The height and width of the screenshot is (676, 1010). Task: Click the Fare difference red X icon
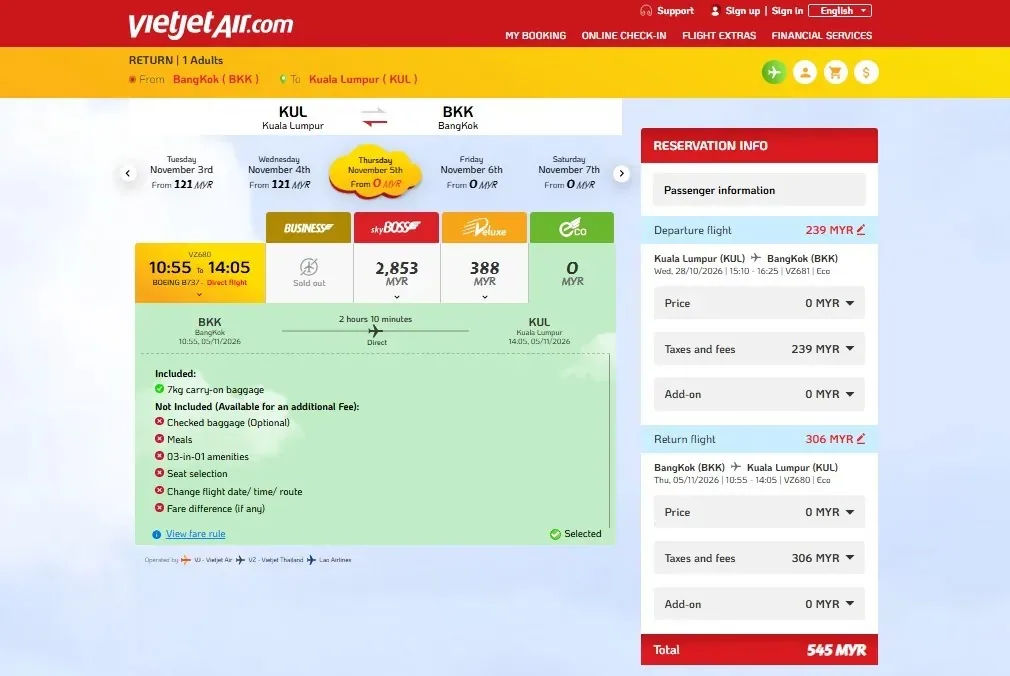pyautogui.click(x=159, y=507)
